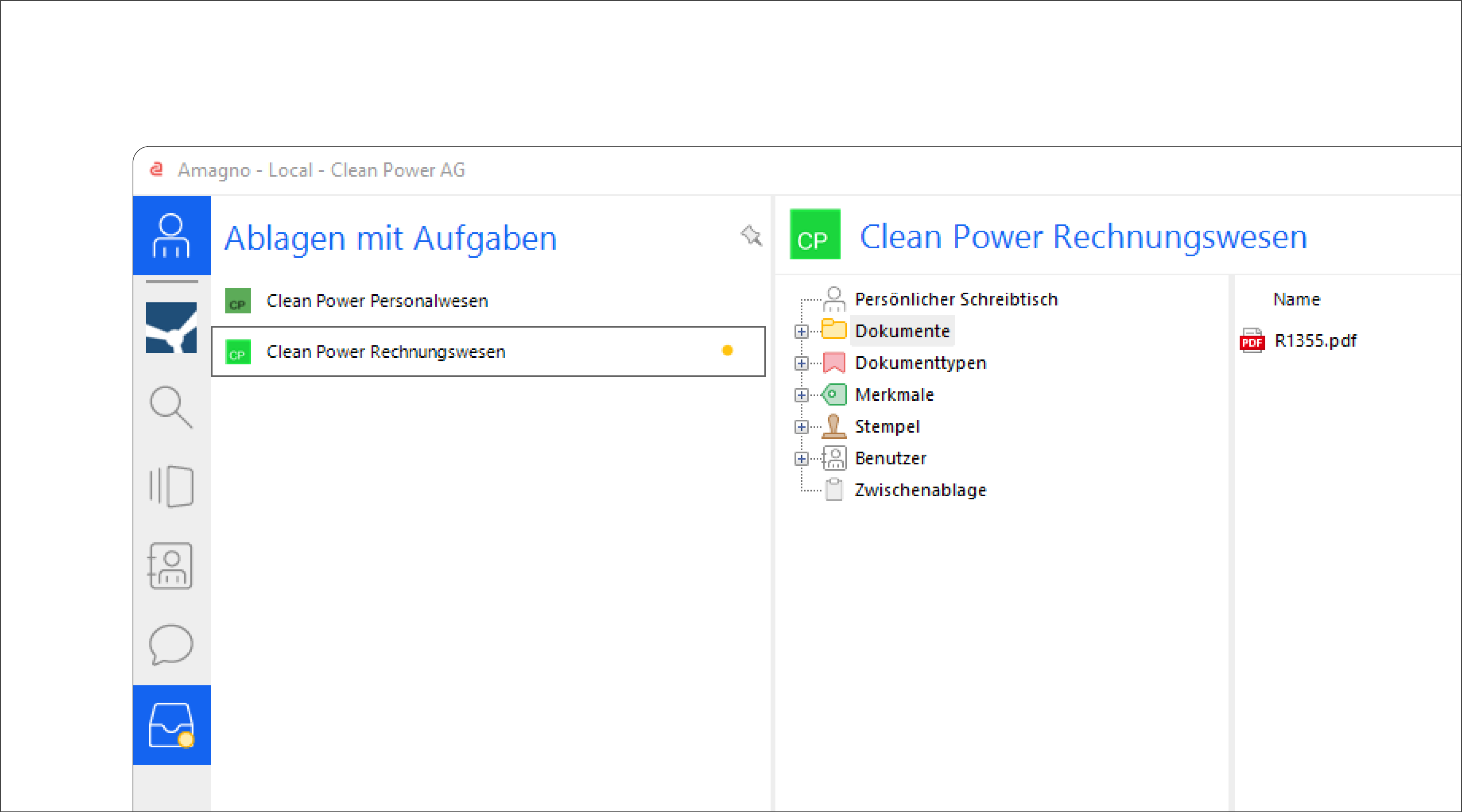Expand the Merkmale tree node
The width and height of the screenshot is (1462, 812).
coord(801,395)
